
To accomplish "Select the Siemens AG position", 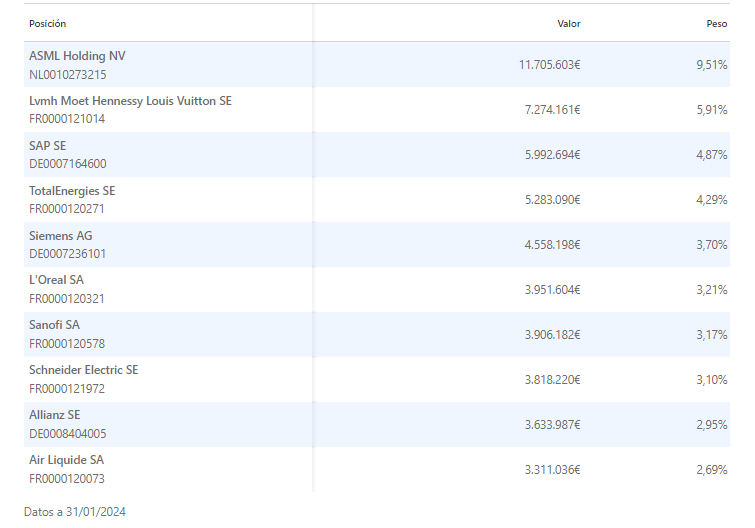I will [61, 236].
